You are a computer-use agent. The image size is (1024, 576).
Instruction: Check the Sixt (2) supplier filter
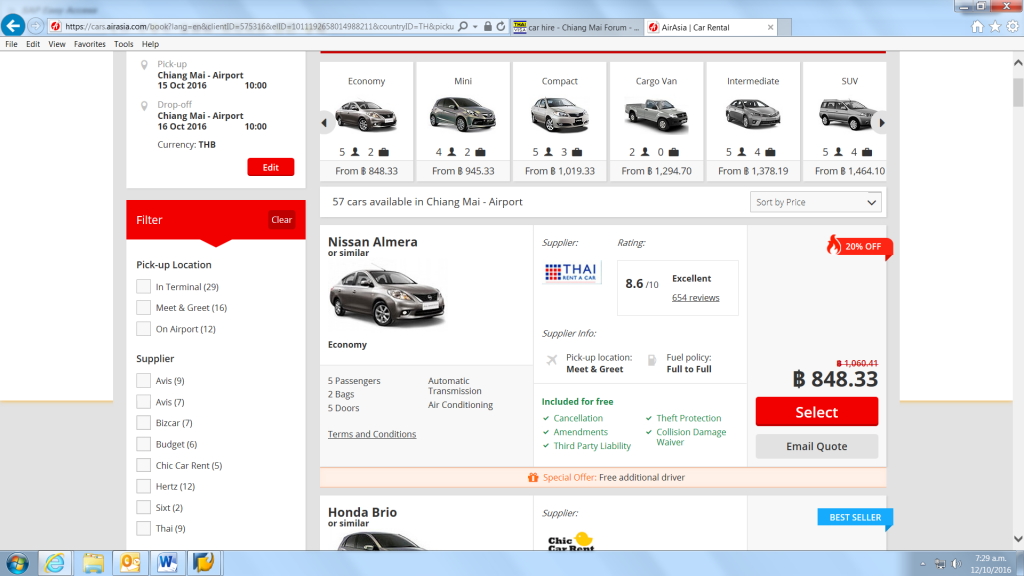coord(144,507)
